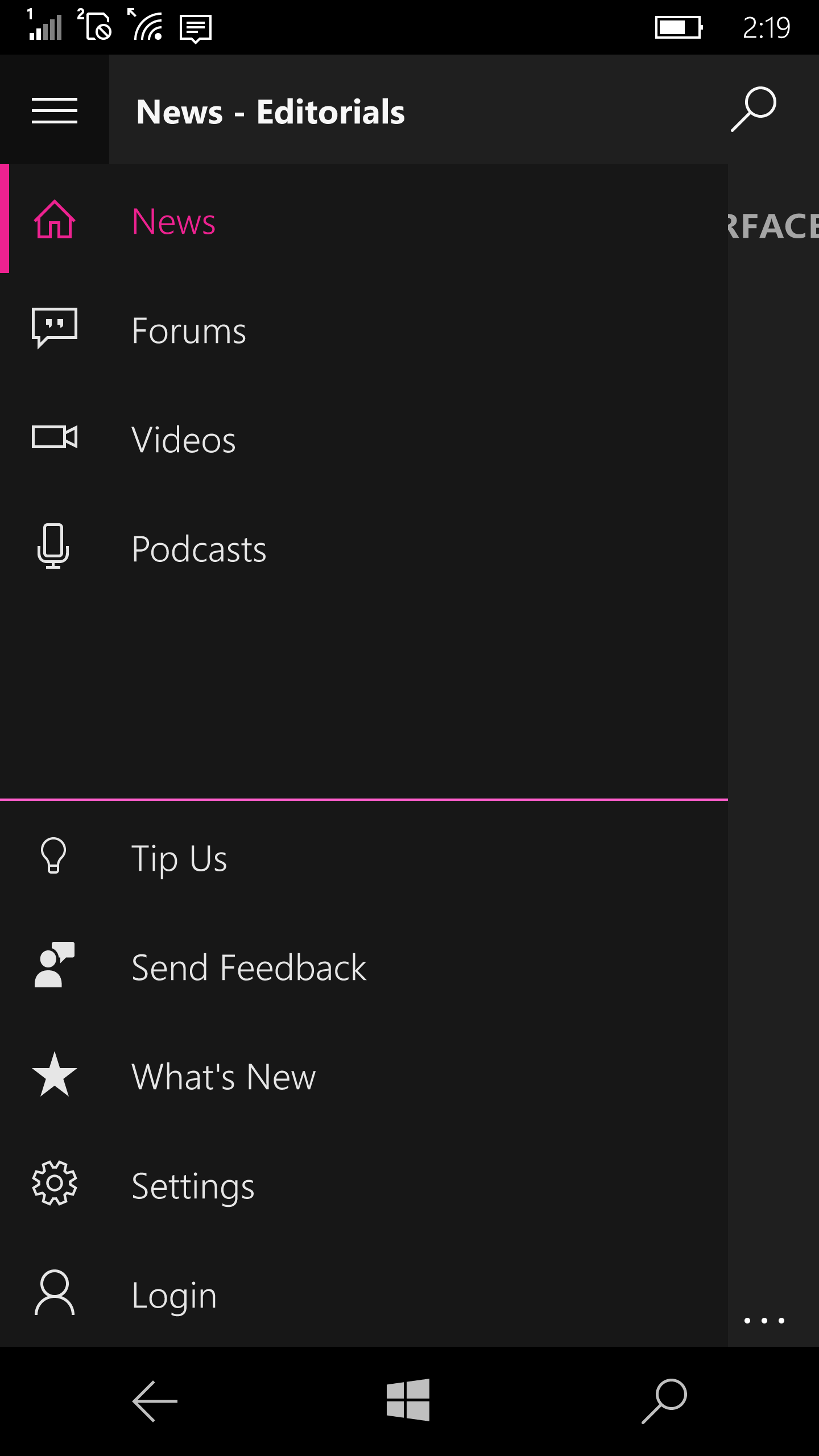
Task: Open the Settings gear icon
Action: click(55, 1184)
